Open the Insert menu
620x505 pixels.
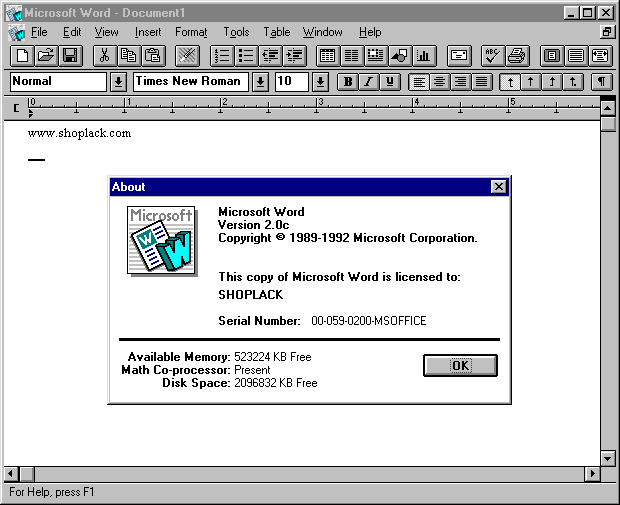pos(148,32)
